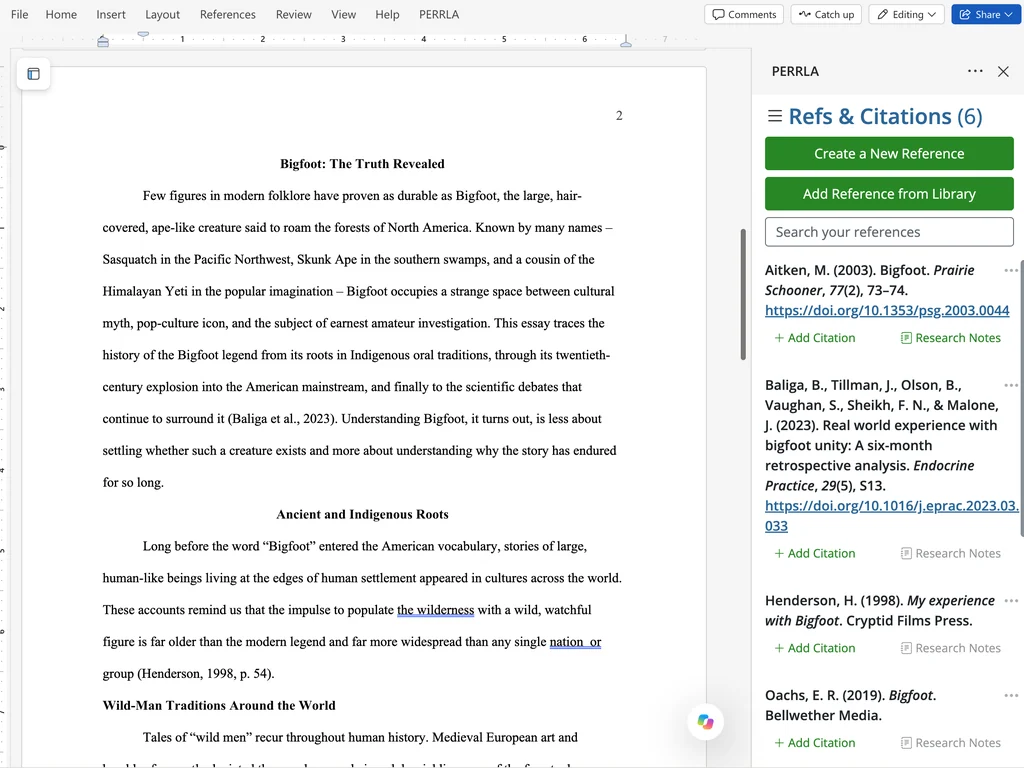Open the View ribbon tab
Screen dimensions: 1024x768
click(344, 14)
